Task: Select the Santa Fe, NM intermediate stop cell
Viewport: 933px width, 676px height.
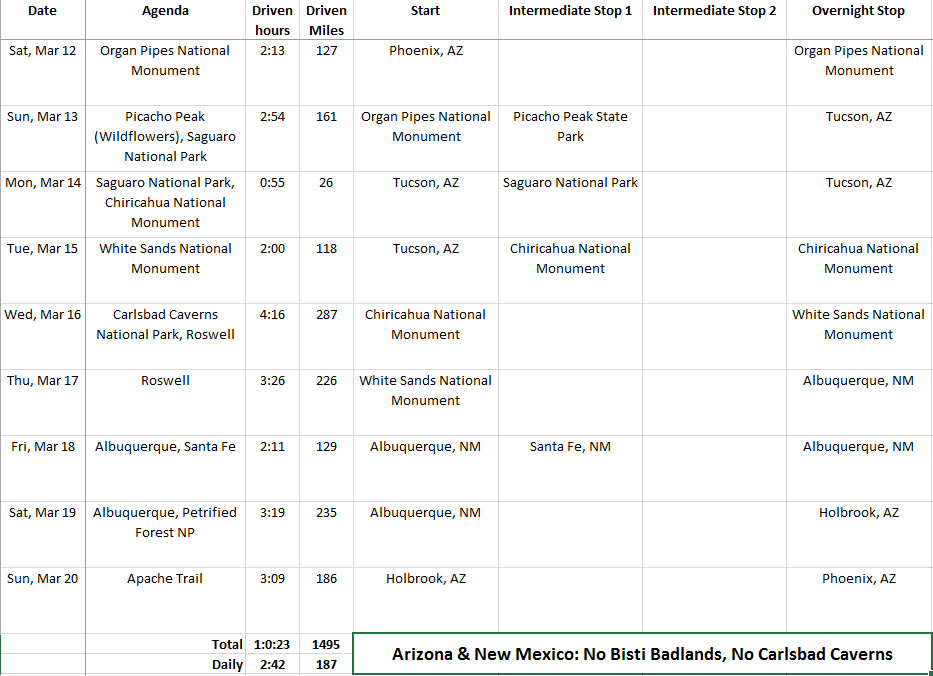Action: (570, 447)
